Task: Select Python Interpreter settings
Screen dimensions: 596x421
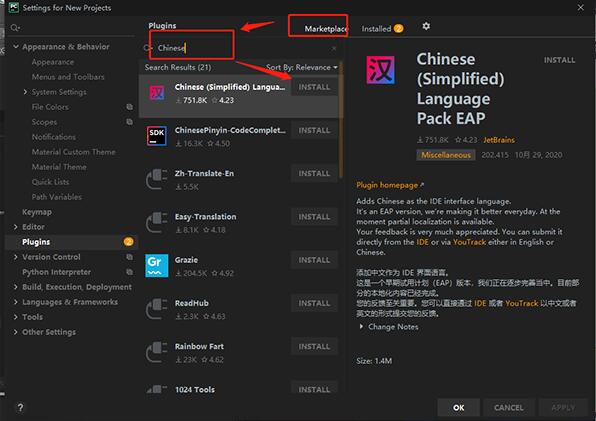Action: [56, 272]
